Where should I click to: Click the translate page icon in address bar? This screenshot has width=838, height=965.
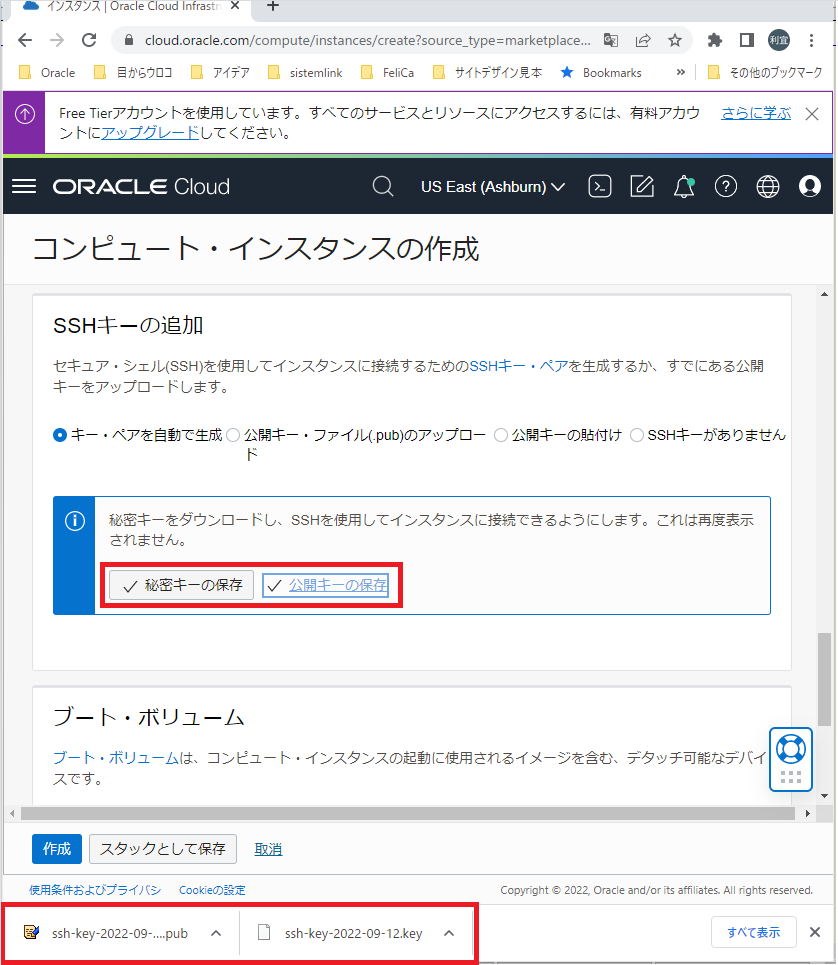tap(610, 41)
